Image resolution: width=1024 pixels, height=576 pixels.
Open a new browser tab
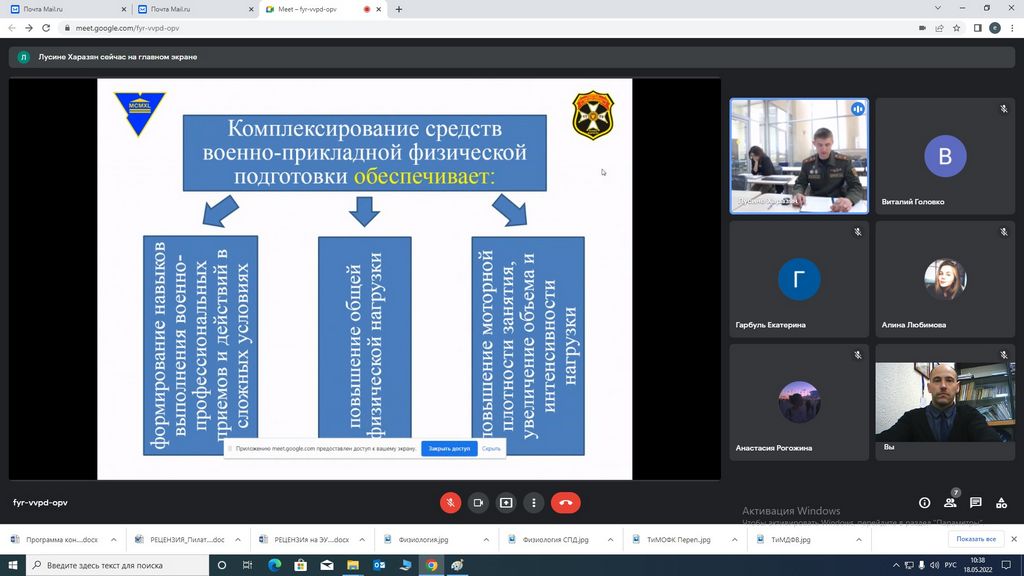(399, 9)
